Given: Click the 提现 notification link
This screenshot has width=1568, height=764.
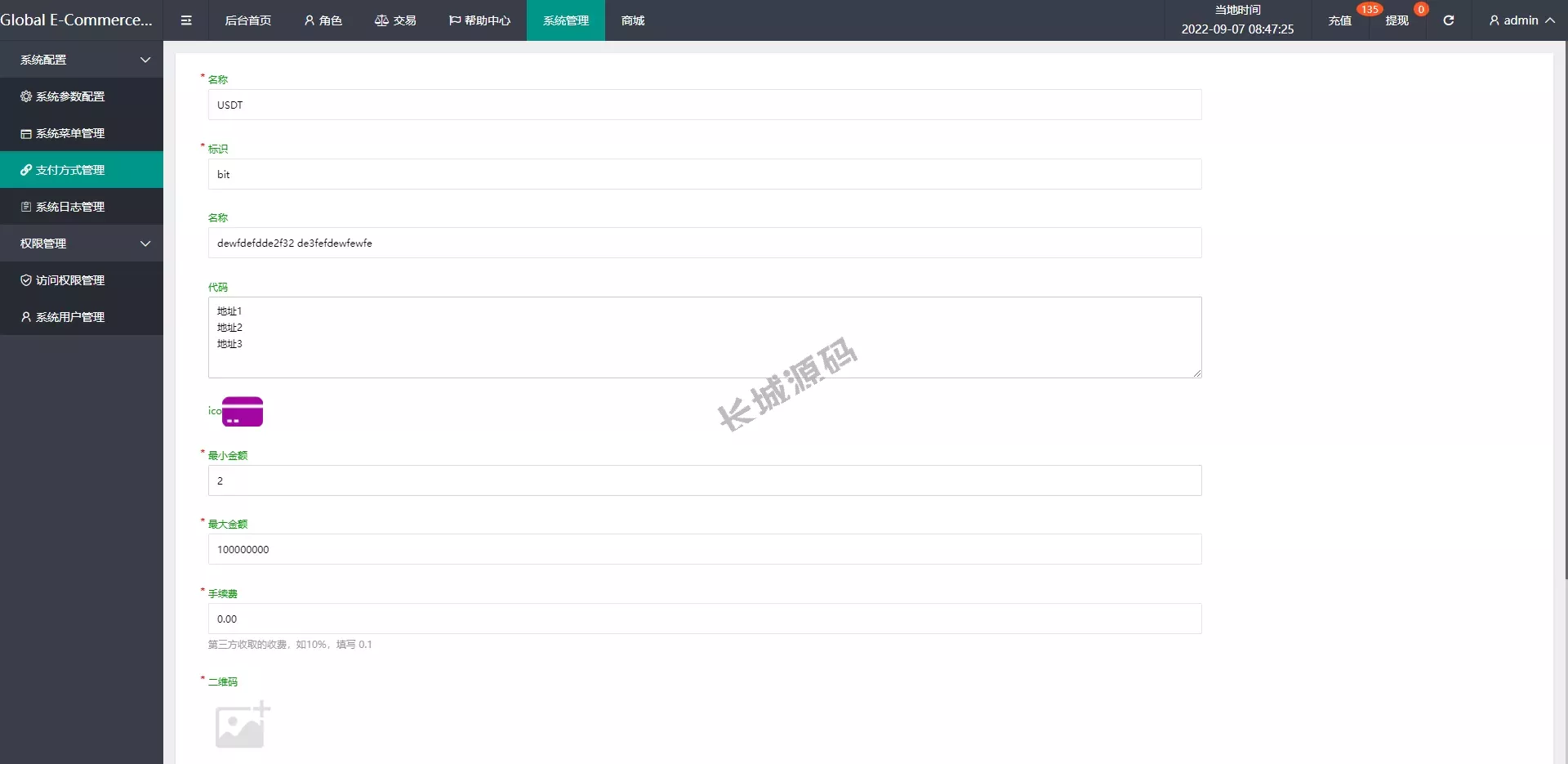Looking at the screenshot, I should coord(1397,20).
